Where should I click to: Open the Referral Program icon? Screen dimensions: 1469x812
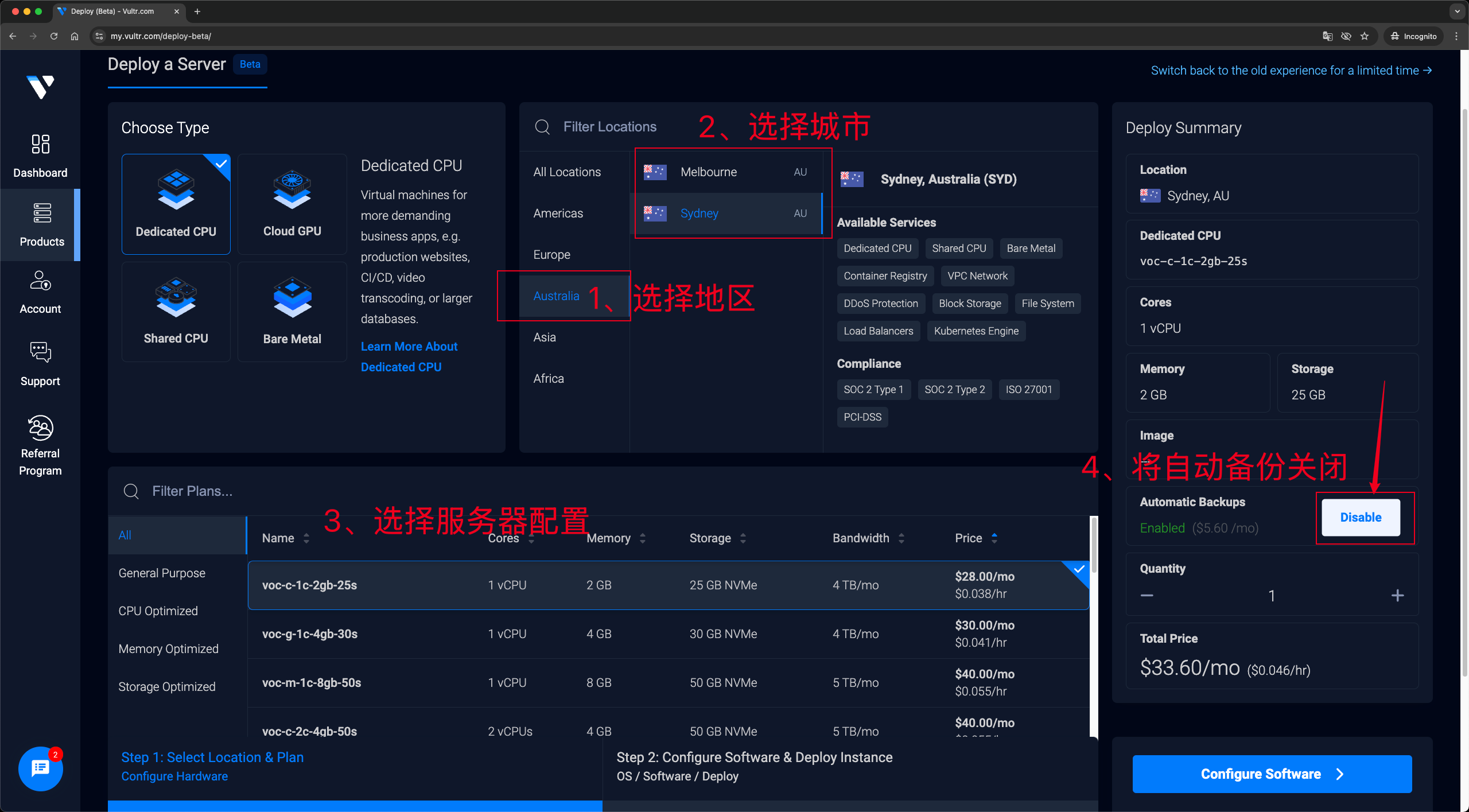point(40,428)
